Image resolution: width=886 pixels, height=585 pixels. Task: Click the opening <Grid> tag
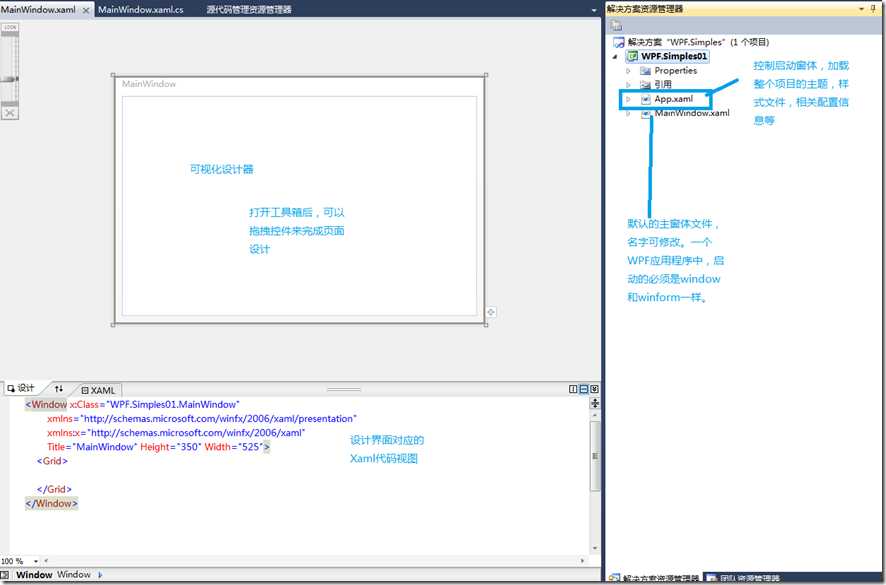52,461
